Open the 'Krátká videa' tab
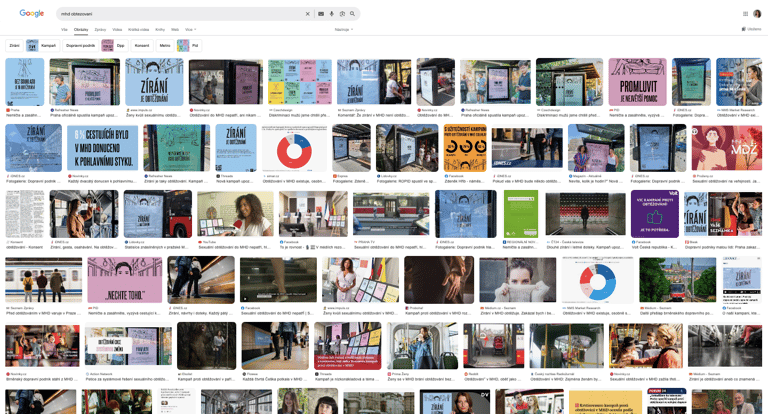The height and width of the screenshot is (414, 768). [139, 29]
